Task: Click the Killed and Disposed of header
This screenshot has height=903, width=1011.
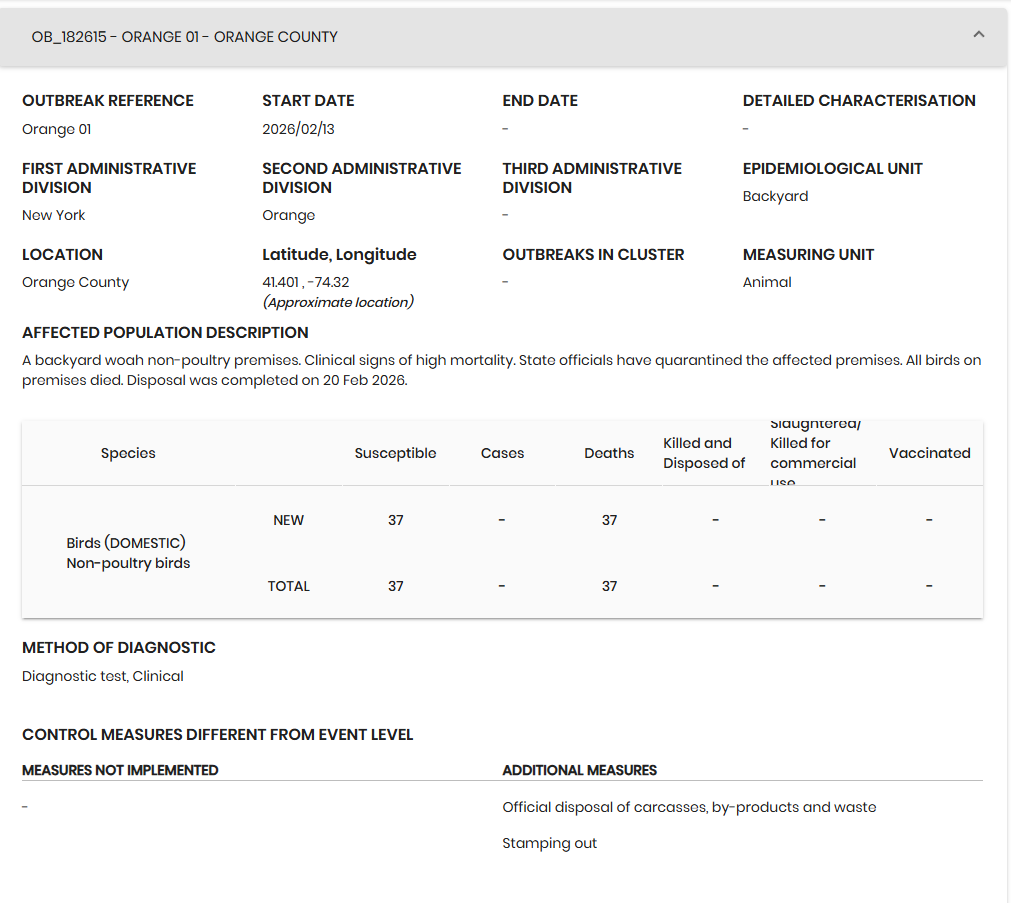Action: (704, 453)
